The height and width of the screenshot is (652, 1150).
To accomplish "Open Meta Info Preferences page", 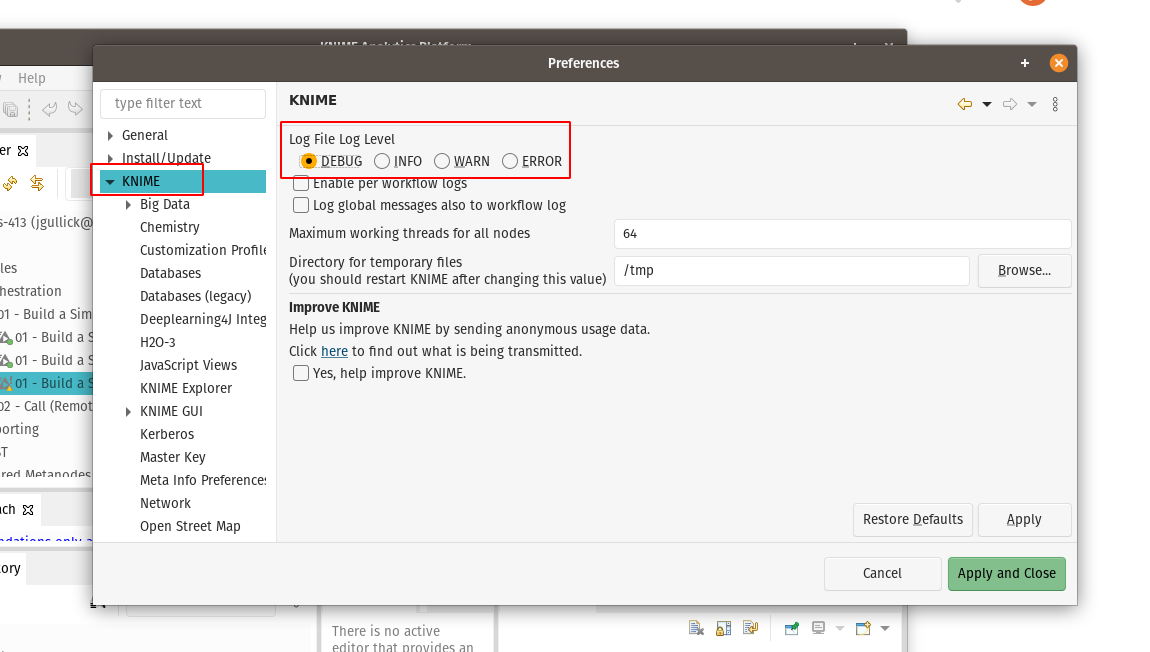I will click(x=203, y=480).
